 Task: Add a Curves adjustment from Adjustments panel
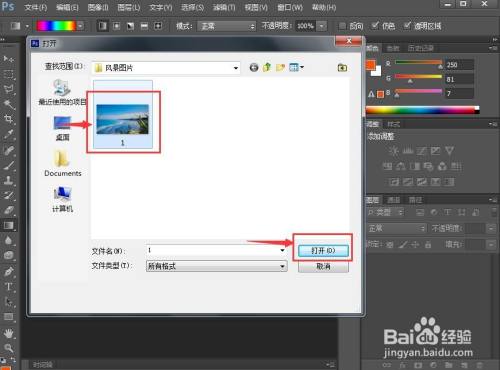click(x=421, y=151)
